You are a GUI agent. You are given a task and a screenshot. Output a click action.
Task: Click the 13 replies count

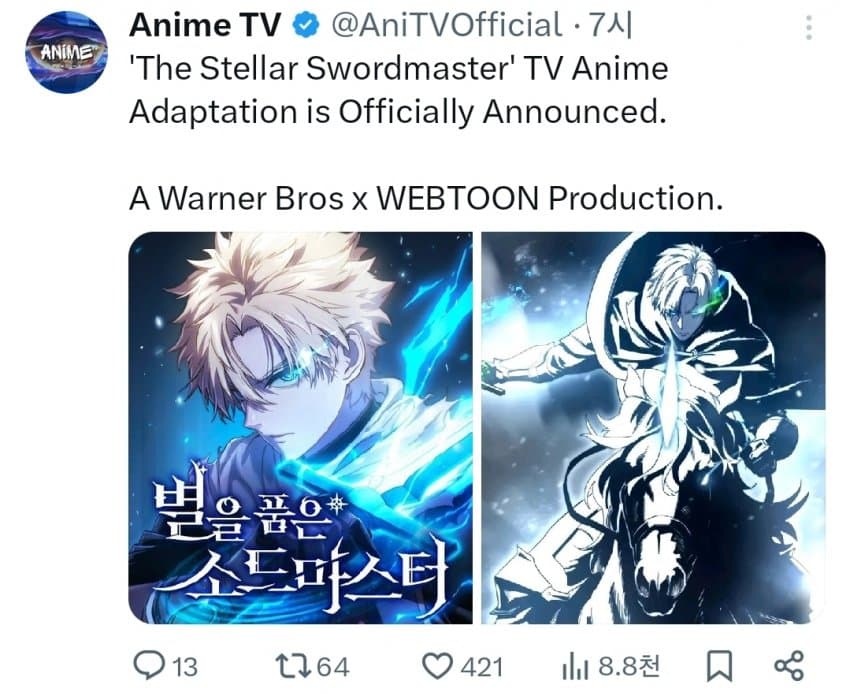(184, 667)
